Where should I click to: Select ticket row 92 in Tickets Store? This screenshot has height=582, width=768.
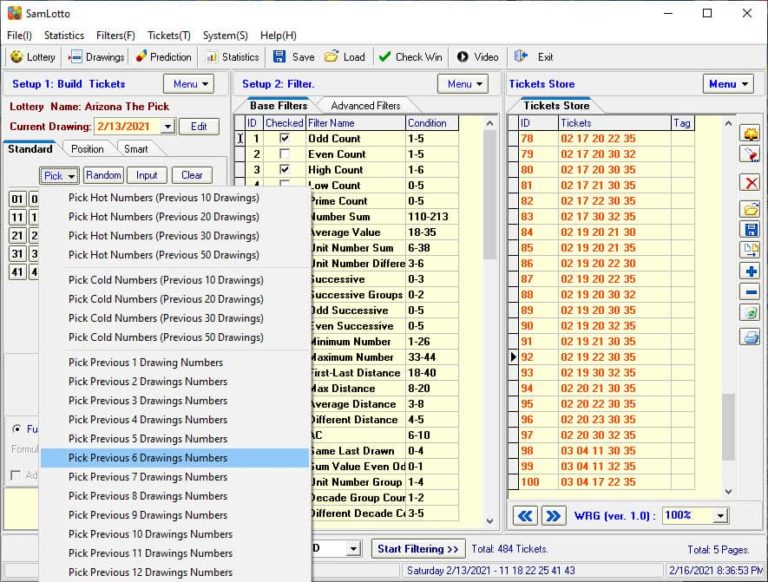click(x=601, y=357)
